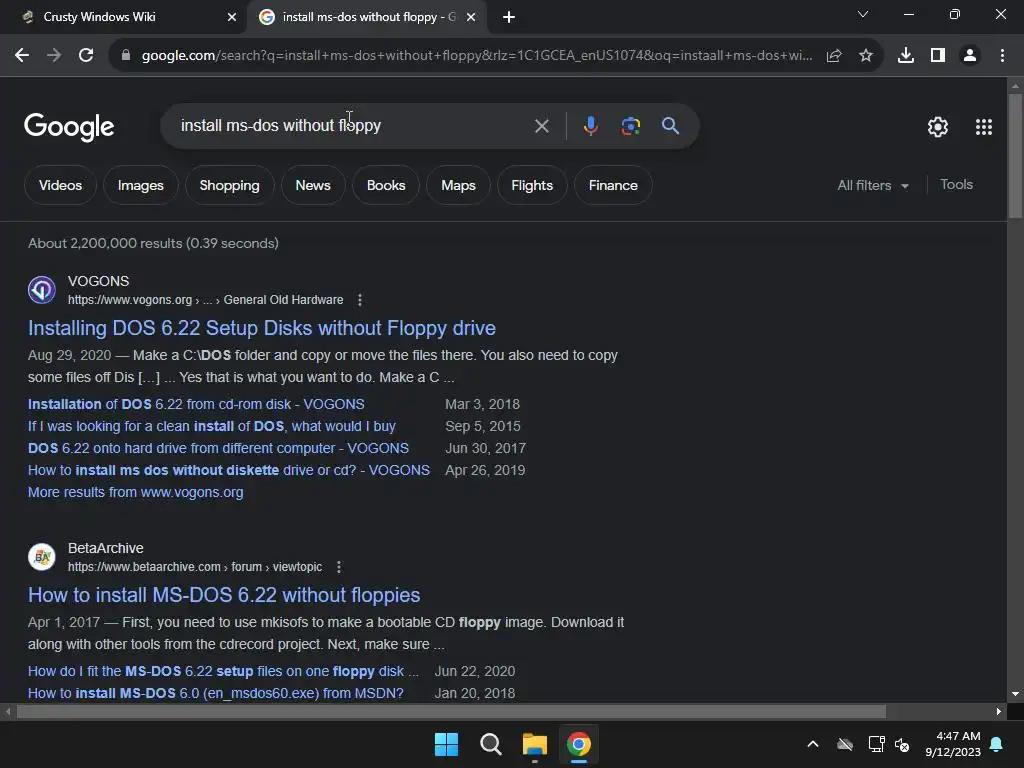Open options menu beside BetaArchive result
Viewport: 1024px width, 768px height.
pos(339,567)
